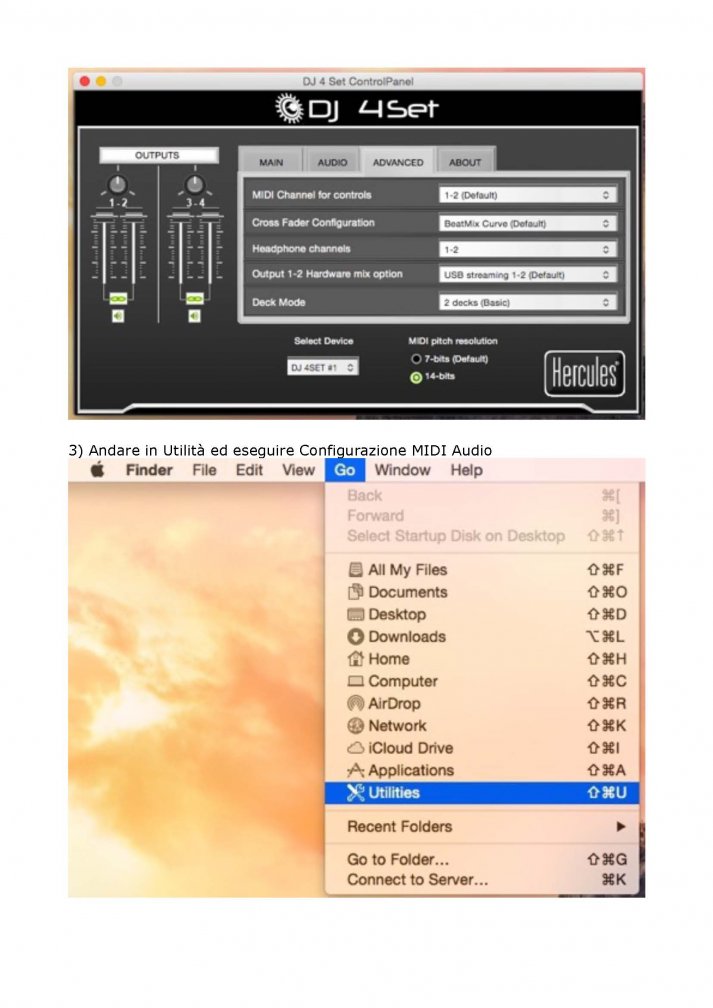Image resolution: width=713 pixels, height=1008 pixels.
Task: Click the Hercules logo
Action: (584, 374)
